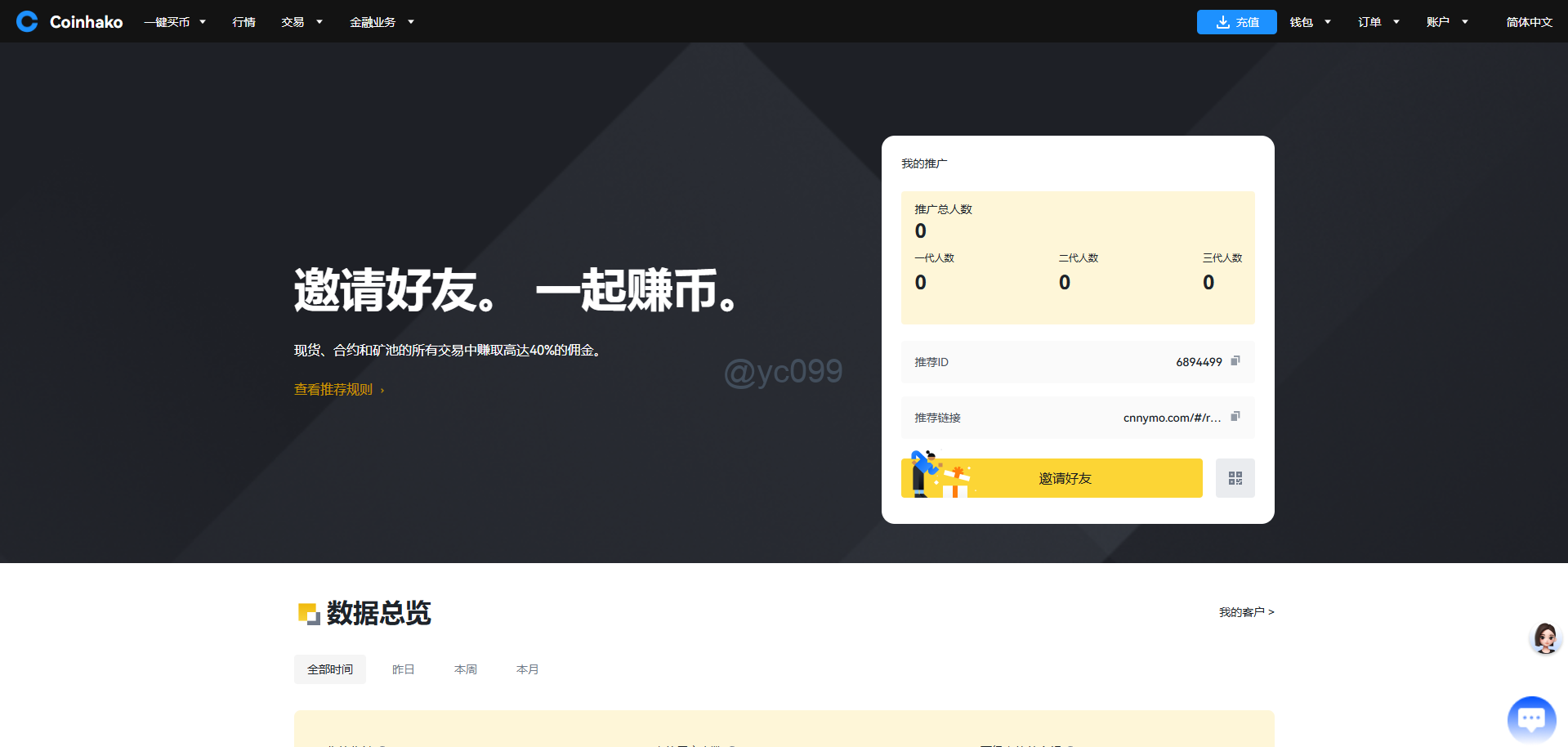Open the 我的客户 link
Viewport: 1568px width, 747px height.
[1246, 612]
